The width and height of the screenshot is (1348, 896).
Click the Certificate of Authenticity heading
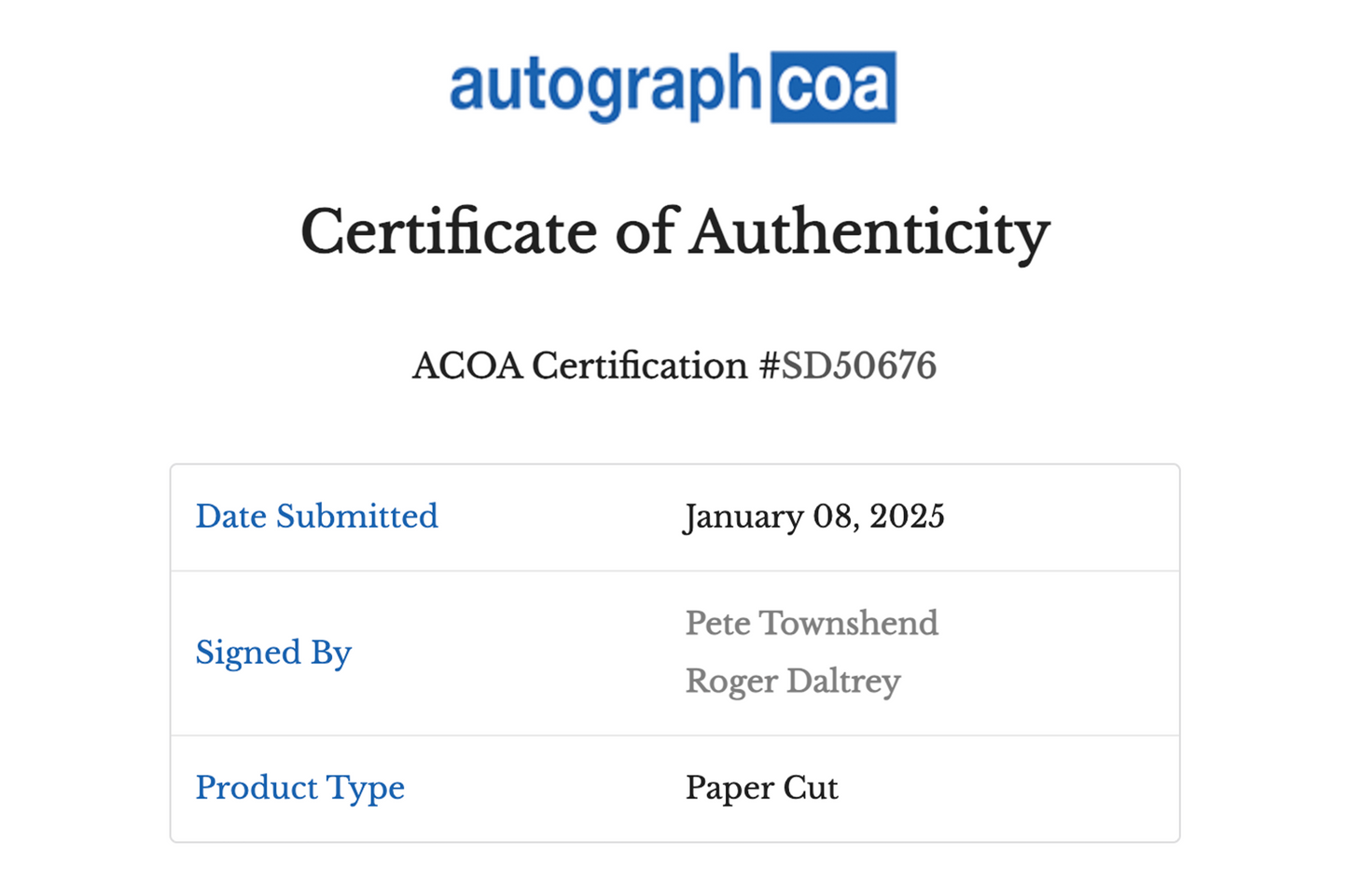pos(674,232)
